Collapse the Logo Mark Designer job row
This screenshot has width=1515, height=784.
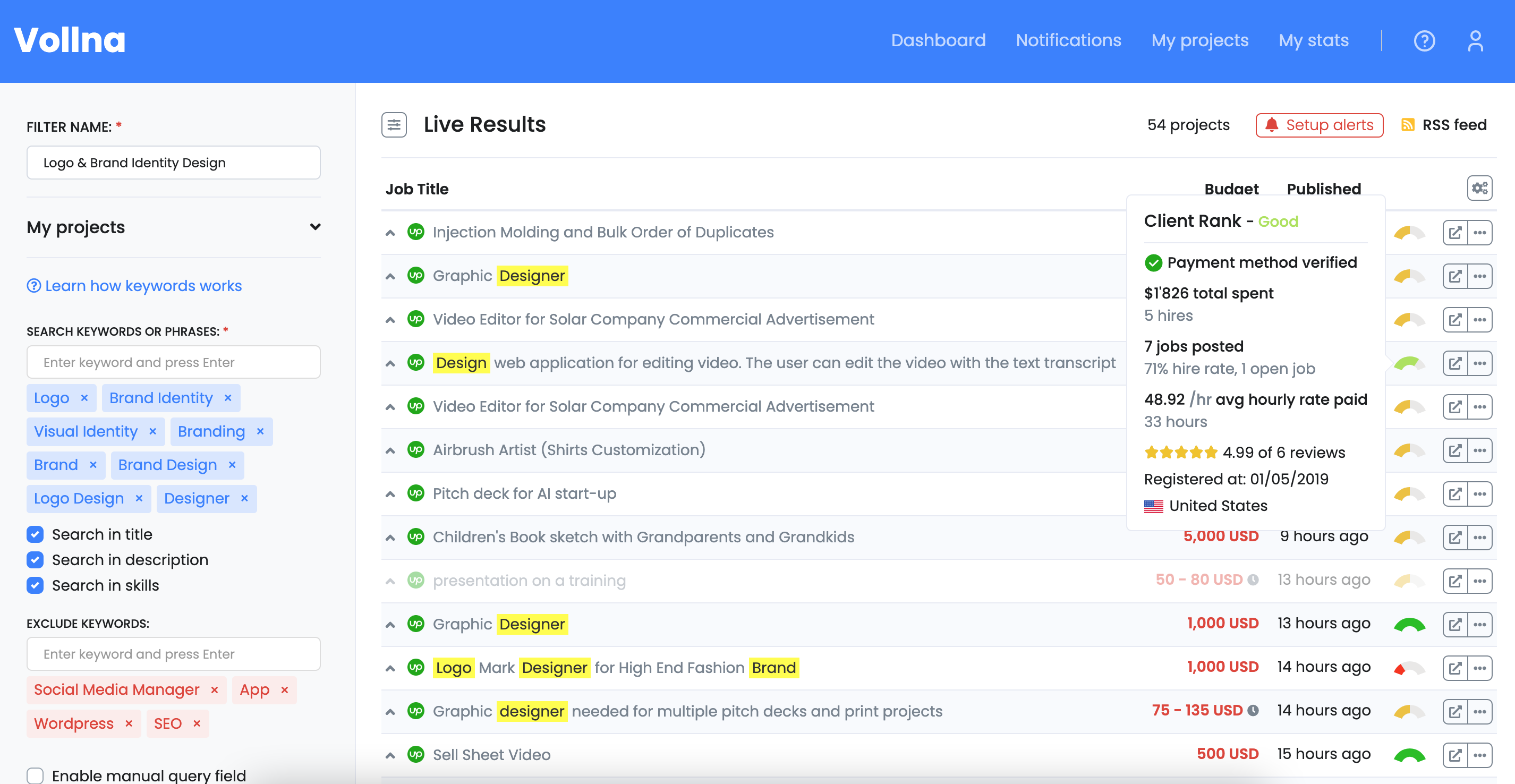point(390,668)
